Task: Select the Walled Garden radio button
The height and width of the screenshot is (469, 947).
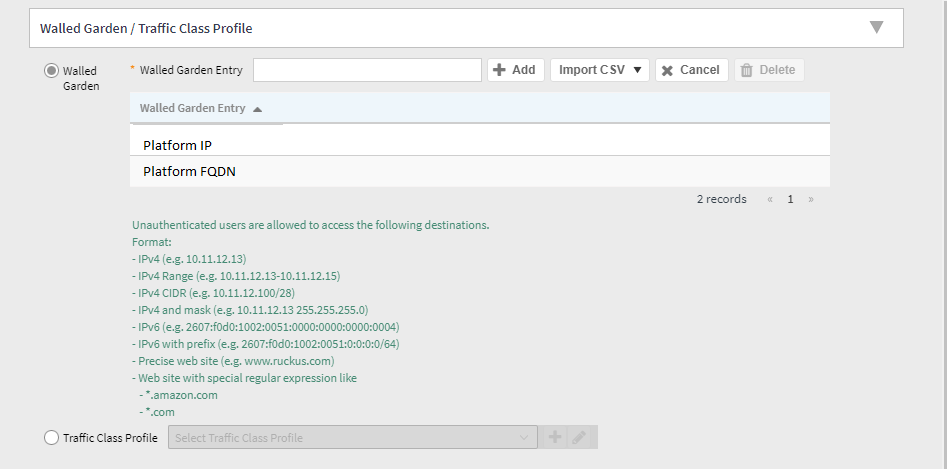Action: 51,71
